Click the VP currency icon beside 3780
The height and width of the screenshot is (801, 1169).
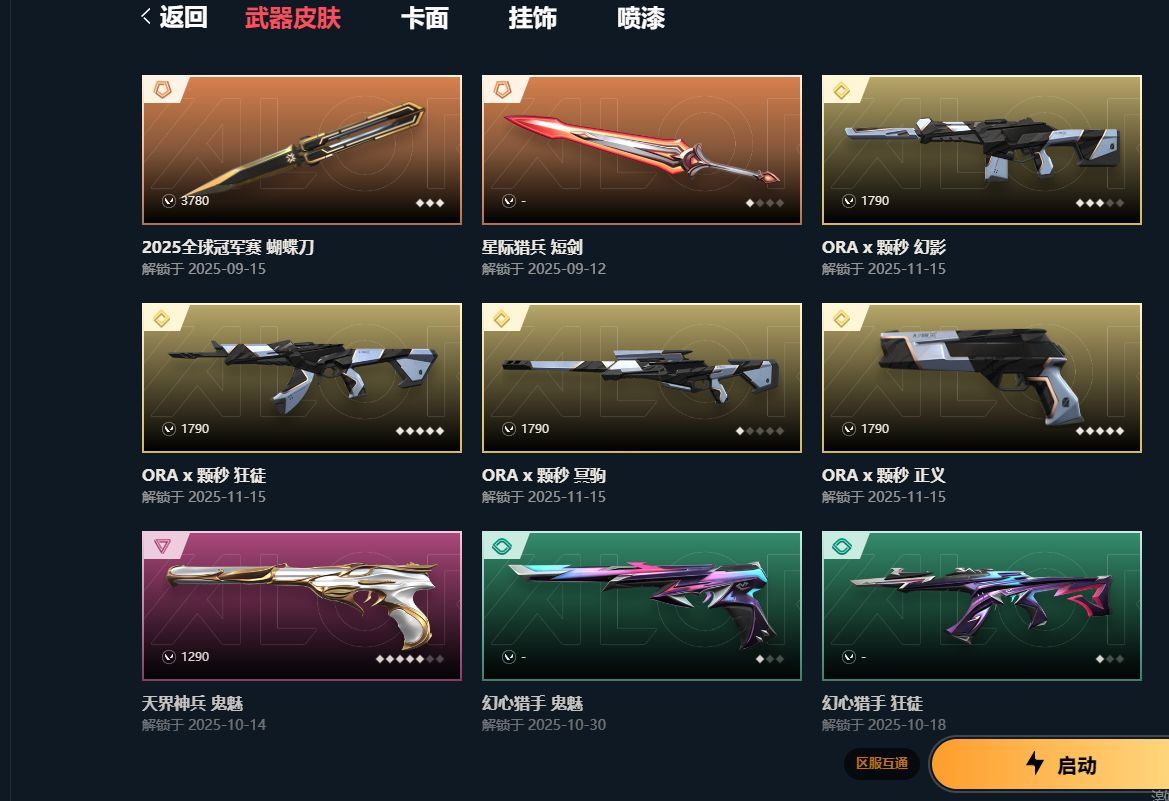tap(169, 201)
